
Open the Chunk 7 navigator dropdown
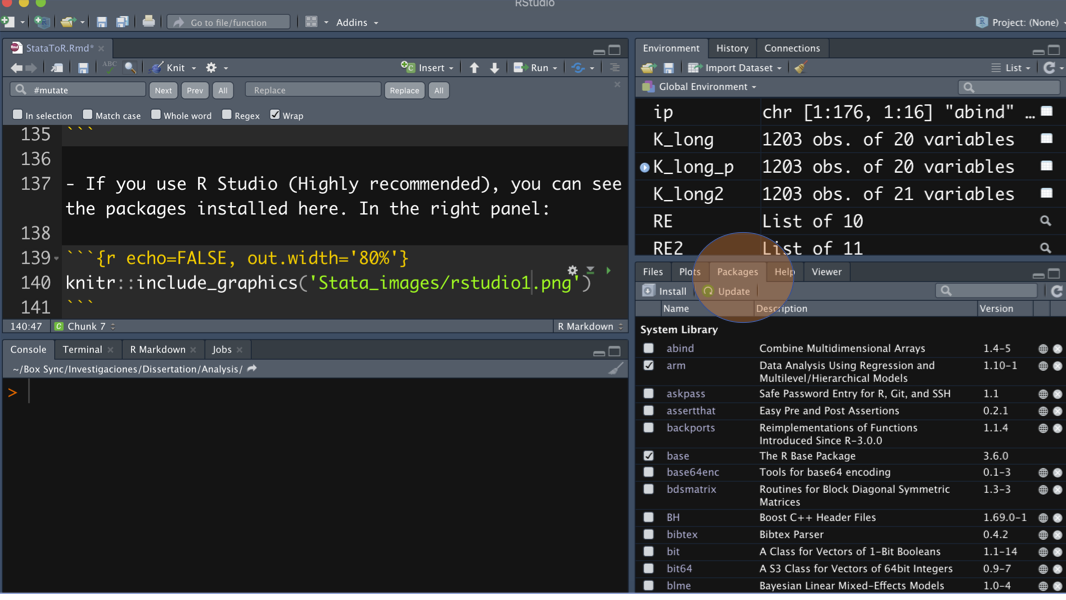84,327
